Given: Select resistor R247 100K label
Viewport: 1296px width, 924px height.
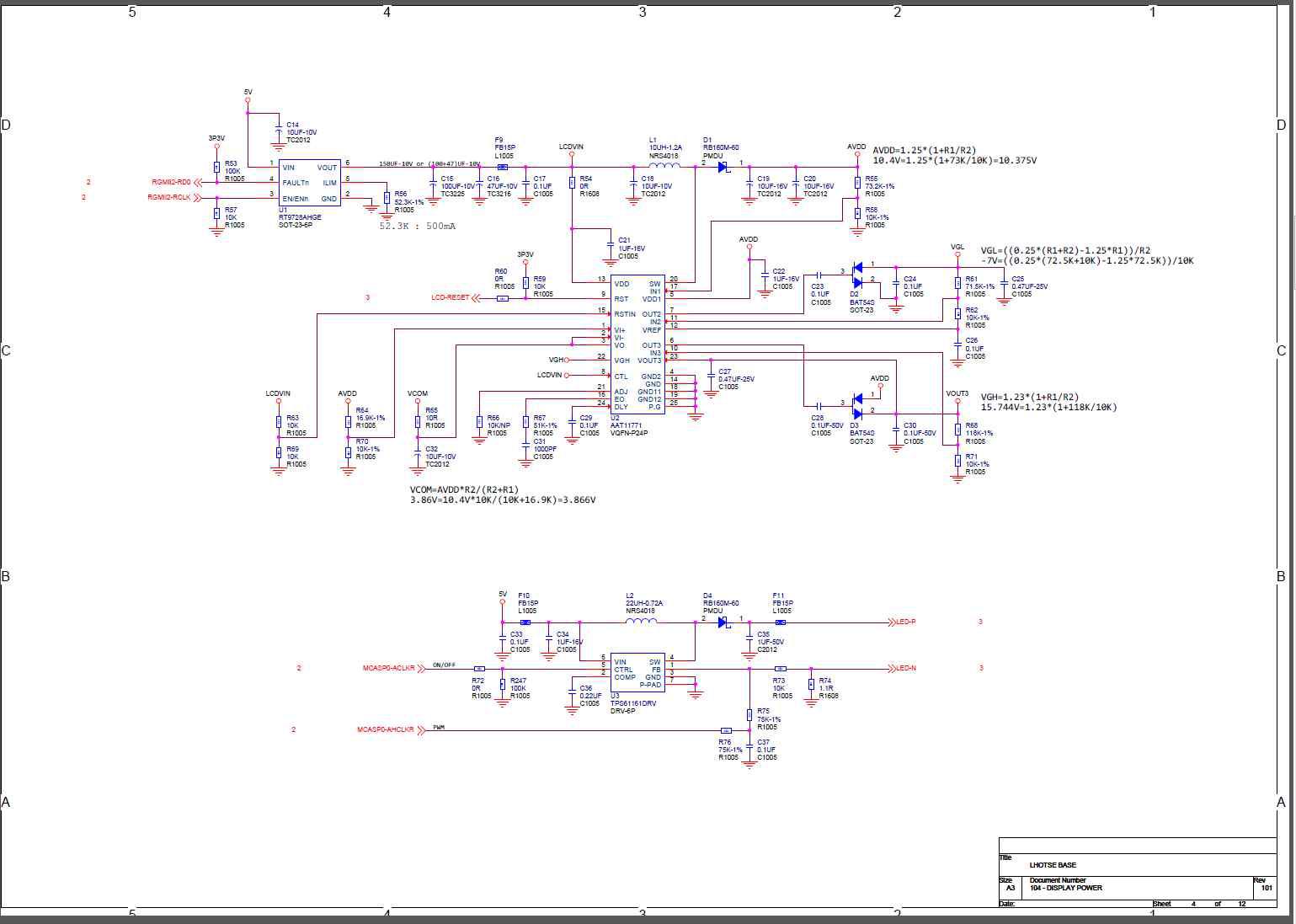Looking at the screenshot, I should pos(520,688).
